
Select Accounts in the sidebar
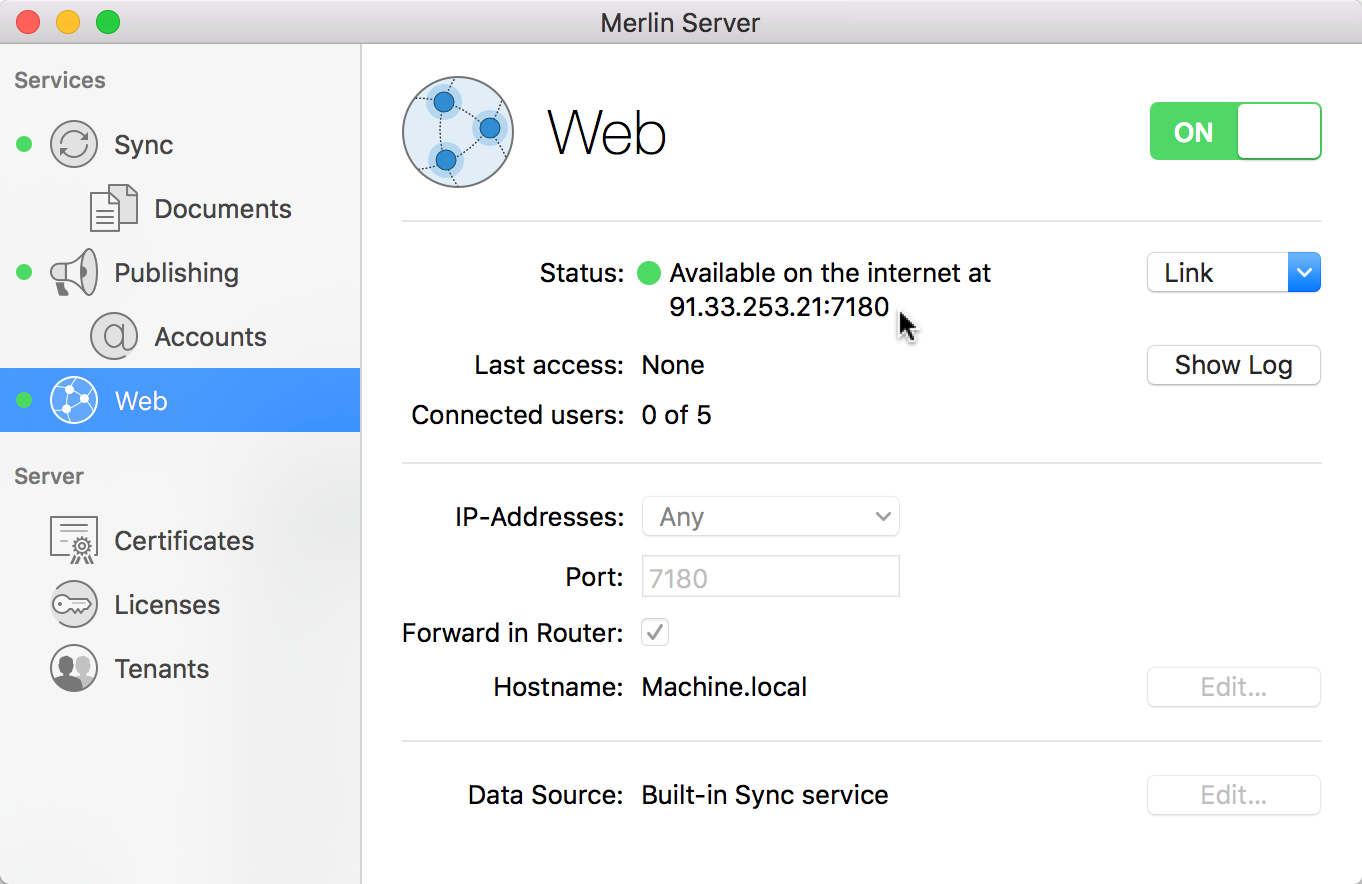[180, 336]
